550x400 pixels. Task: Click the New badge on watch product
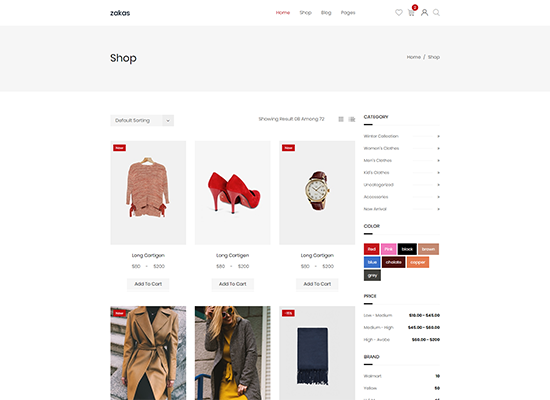[x=288, y=148]
